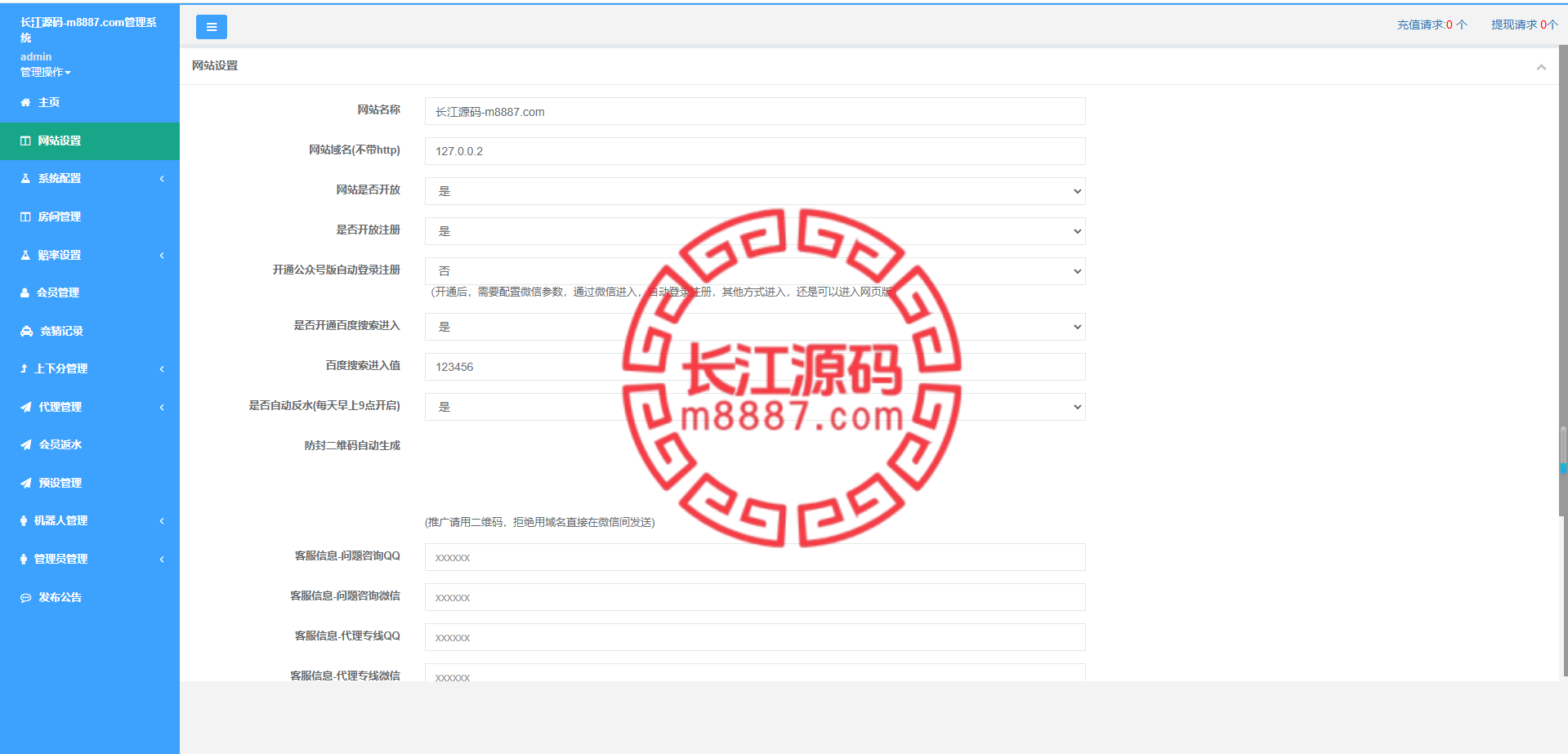
Task: Expand the 赔率设置 submenu arrow
Action: (x=162, y=255)
